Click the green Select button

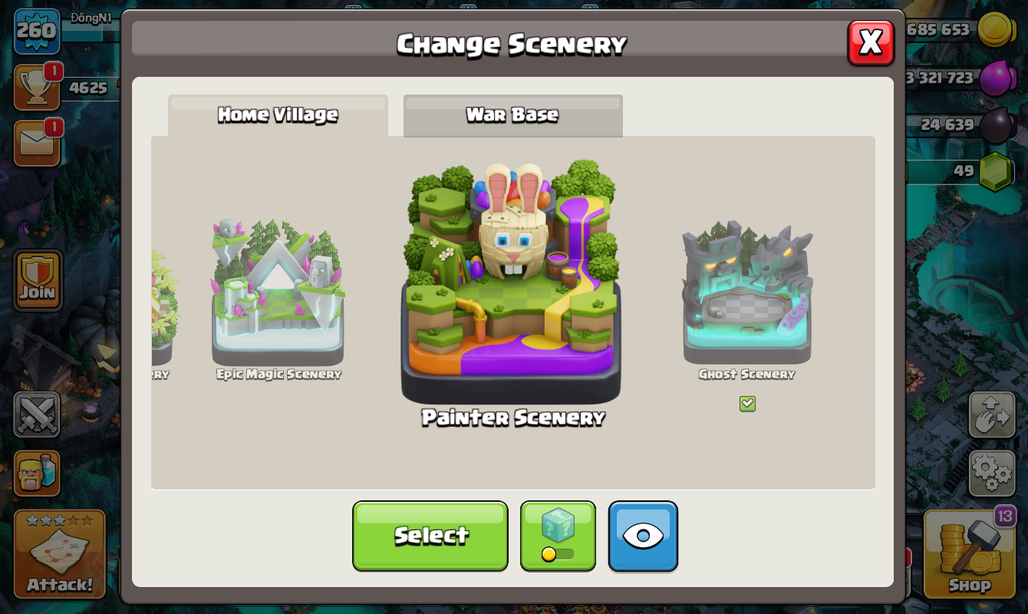[430, 536]
